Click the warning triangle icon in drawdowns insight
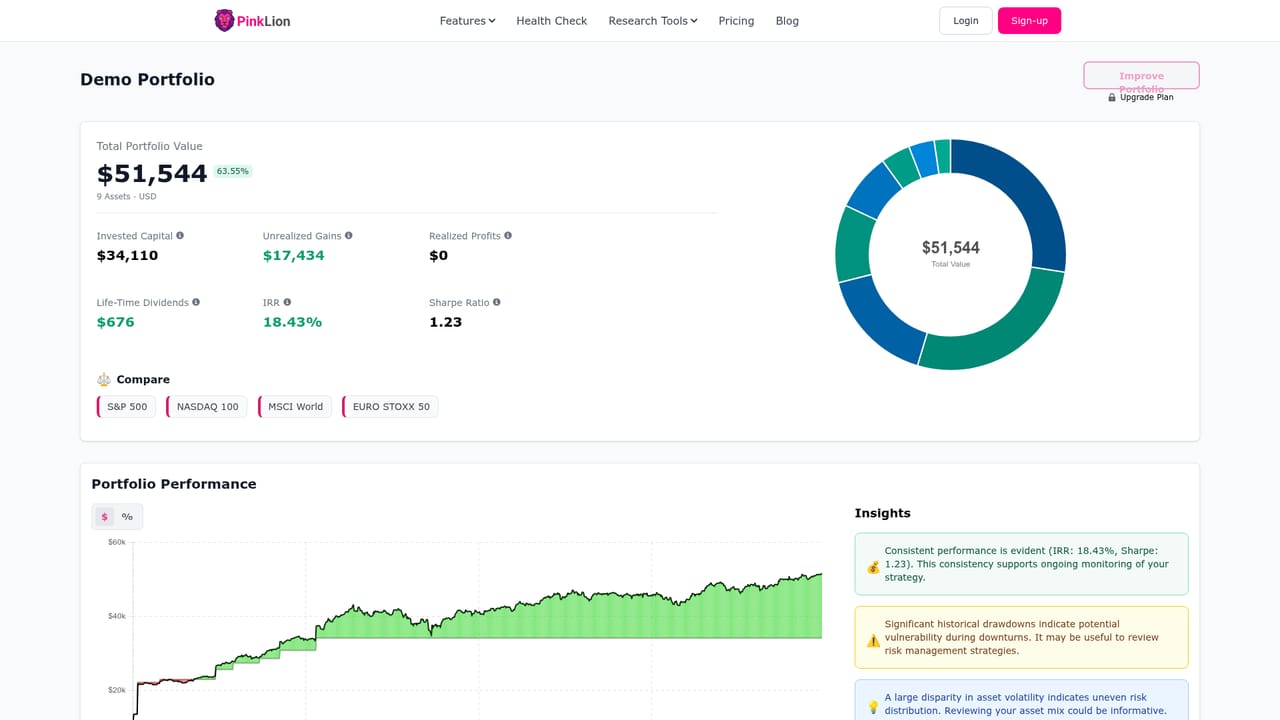 click(873, 641)
